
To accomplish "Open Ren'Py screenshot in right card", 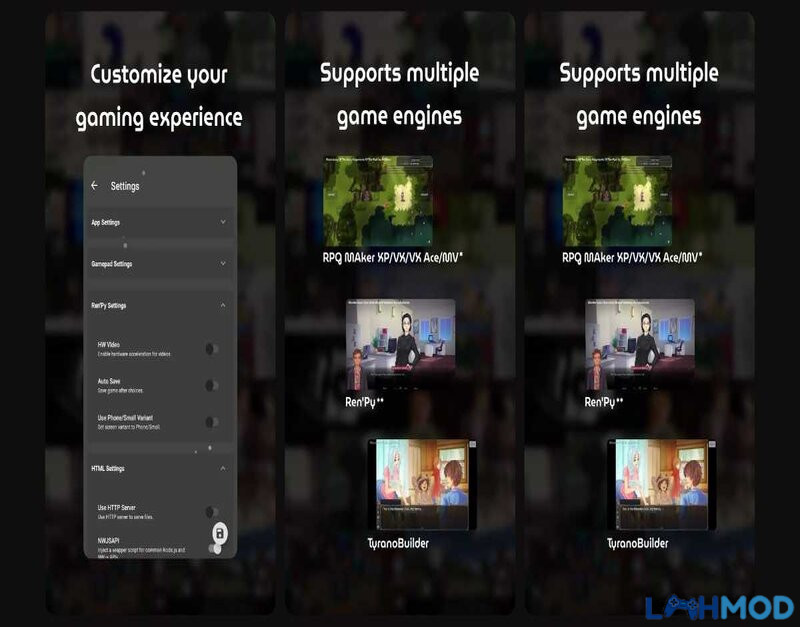I will (640, 345).
